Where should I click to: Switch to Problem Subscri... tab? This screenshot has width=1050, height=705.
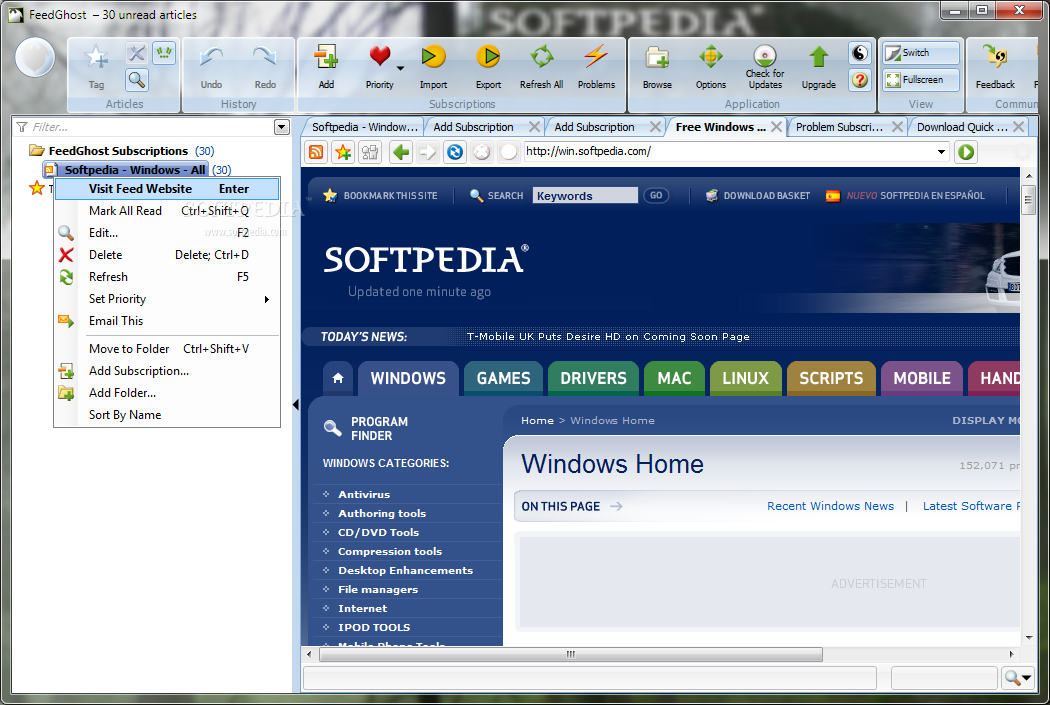[x=839, y=127]
